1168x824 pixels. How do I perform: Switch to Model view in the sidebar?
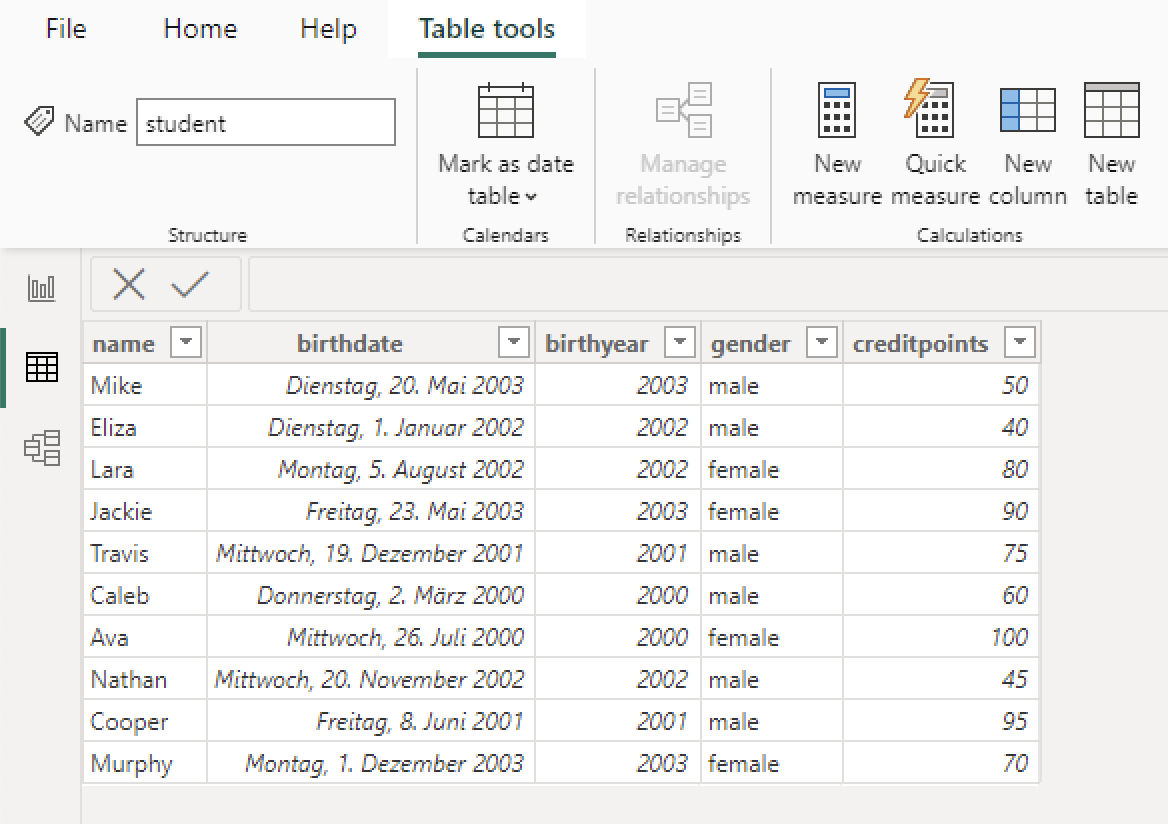(x=41, y=448)
